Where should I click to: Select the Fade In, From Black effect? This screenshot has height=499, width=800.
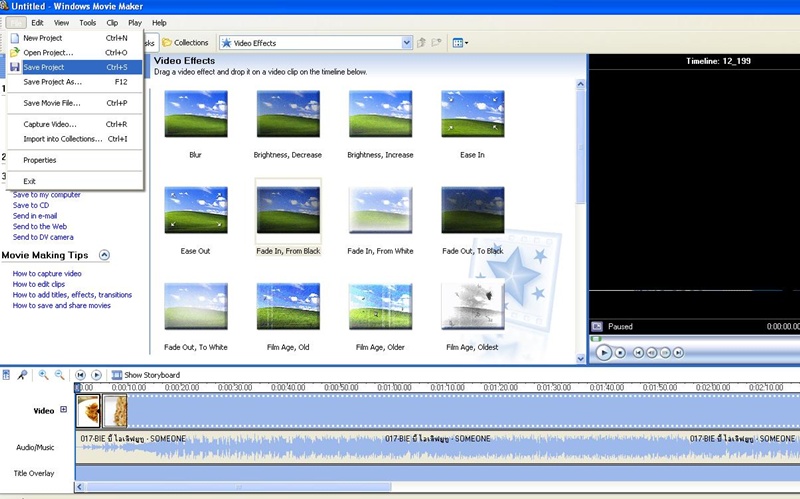288,210
